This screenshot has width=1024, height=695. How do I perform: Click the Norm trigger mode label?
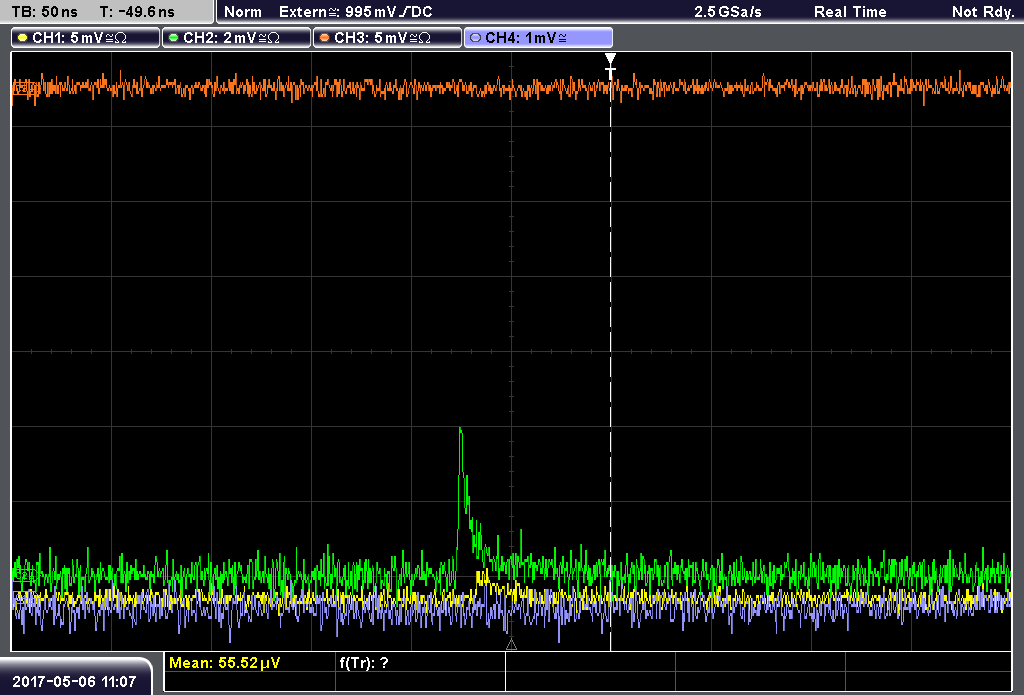243,12
